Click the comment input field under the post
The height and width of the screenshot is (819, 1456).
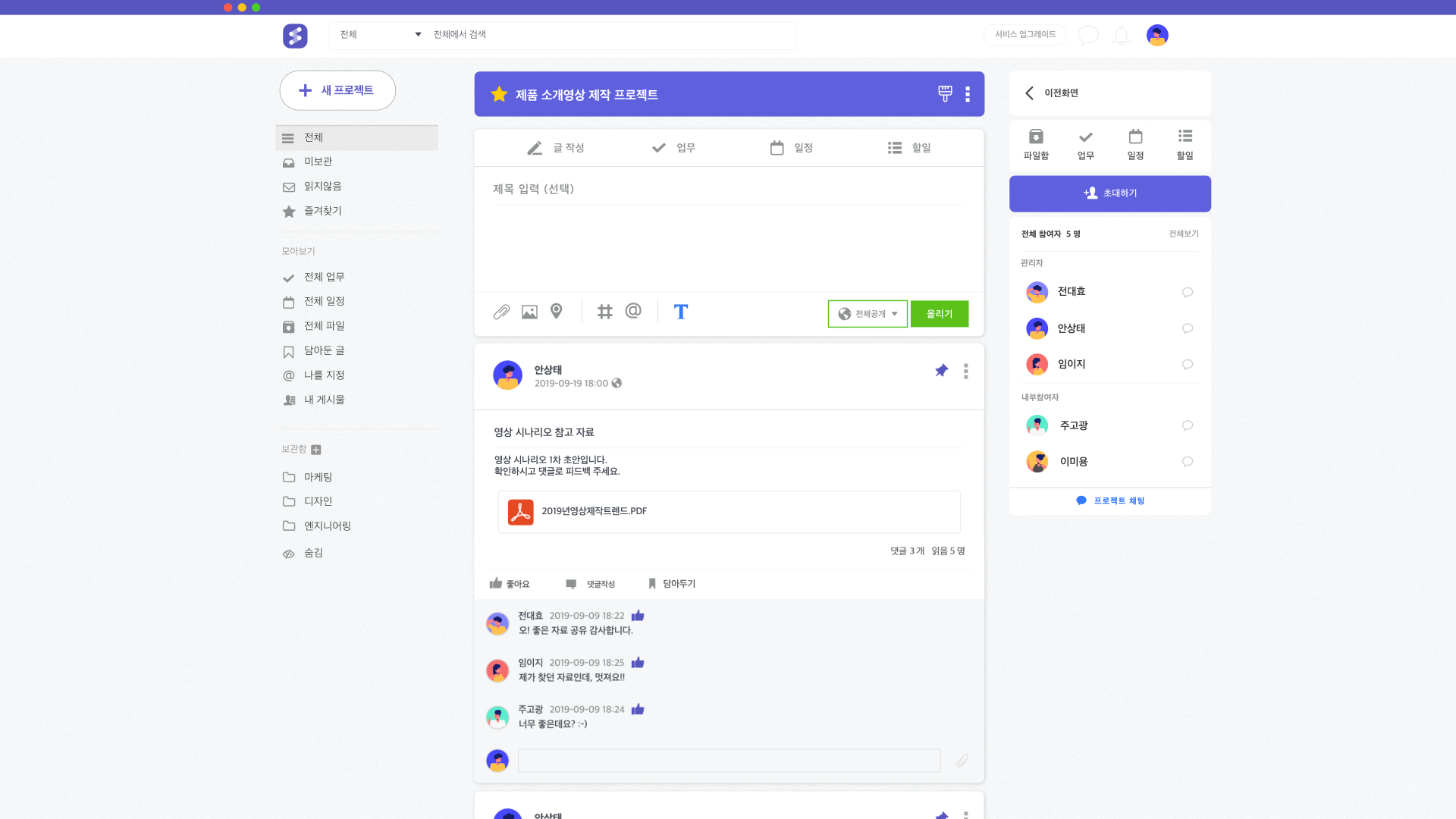[729, 761]
